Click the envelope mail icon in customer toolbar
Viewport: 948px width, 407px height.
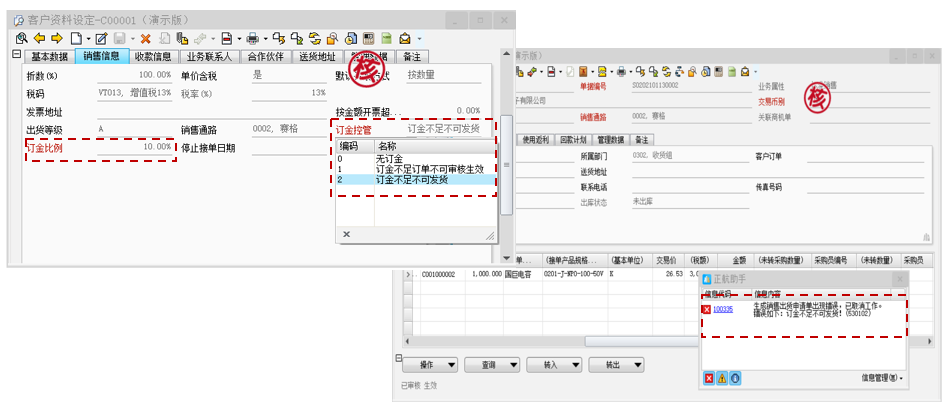(x=404, y=39)
